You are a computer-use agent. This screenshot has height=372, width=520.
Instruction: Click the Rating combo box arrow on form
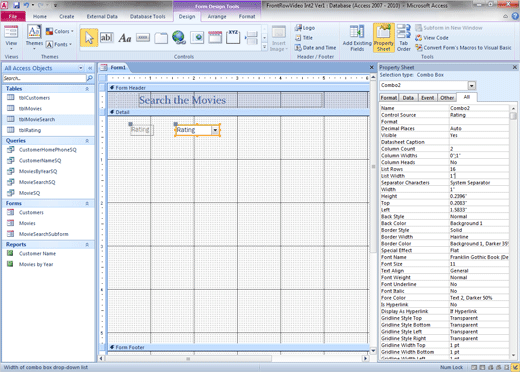pos(215,130)
